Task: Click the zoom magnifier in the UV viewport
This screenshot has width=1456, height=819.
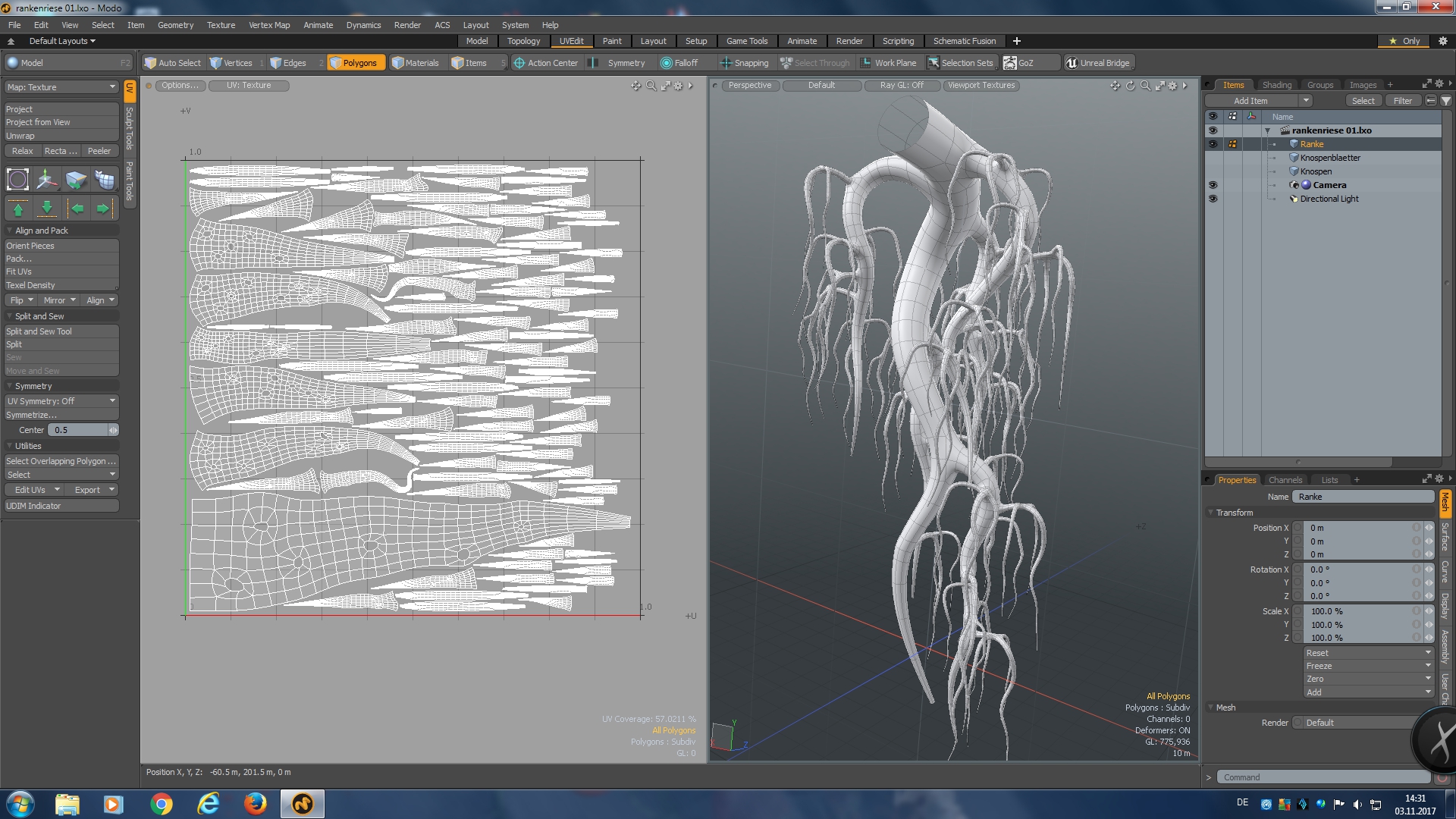Action: [651, 86]
